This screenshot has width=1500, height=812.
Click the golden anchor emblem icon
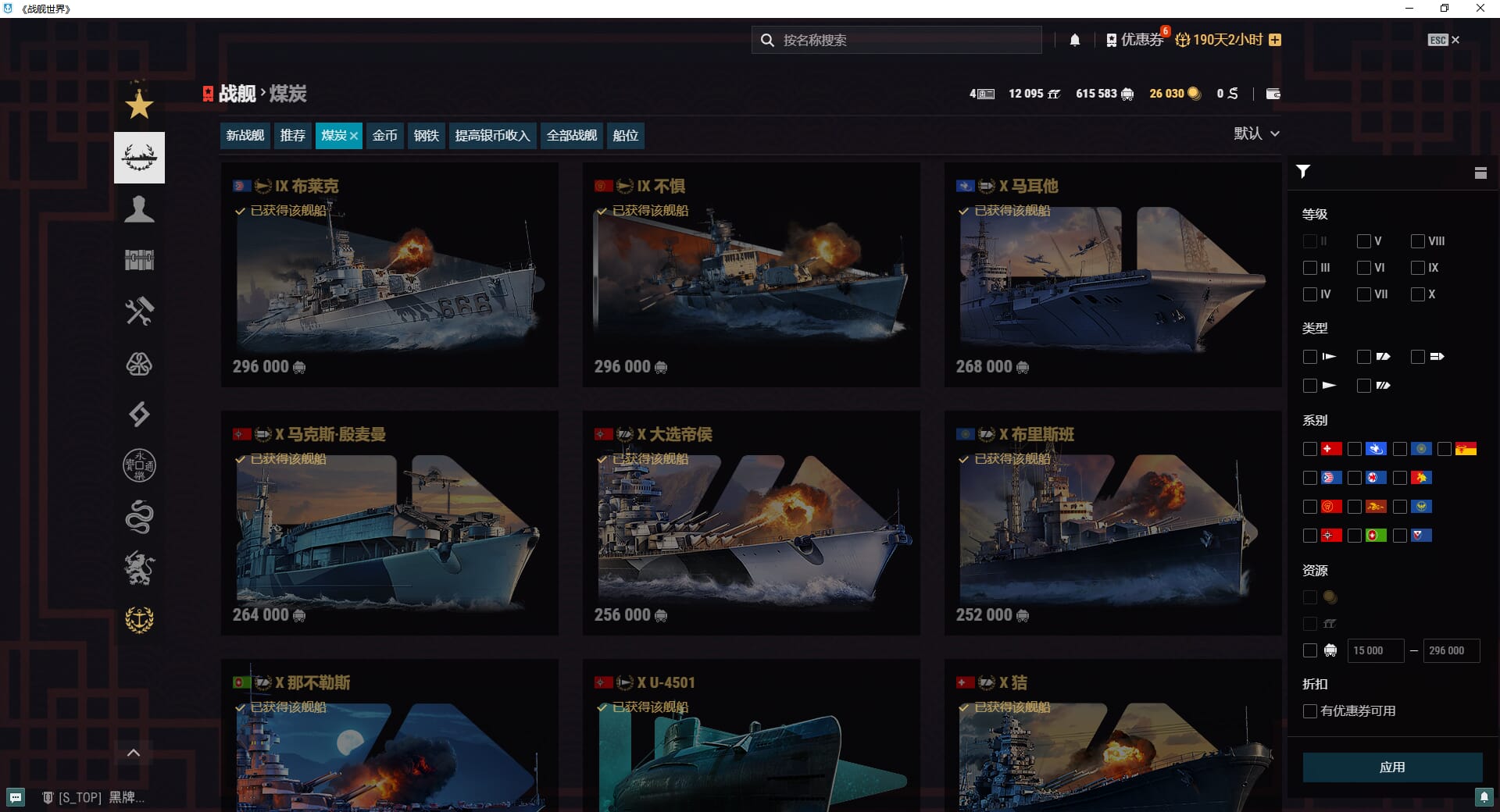[x=139, y=620]
